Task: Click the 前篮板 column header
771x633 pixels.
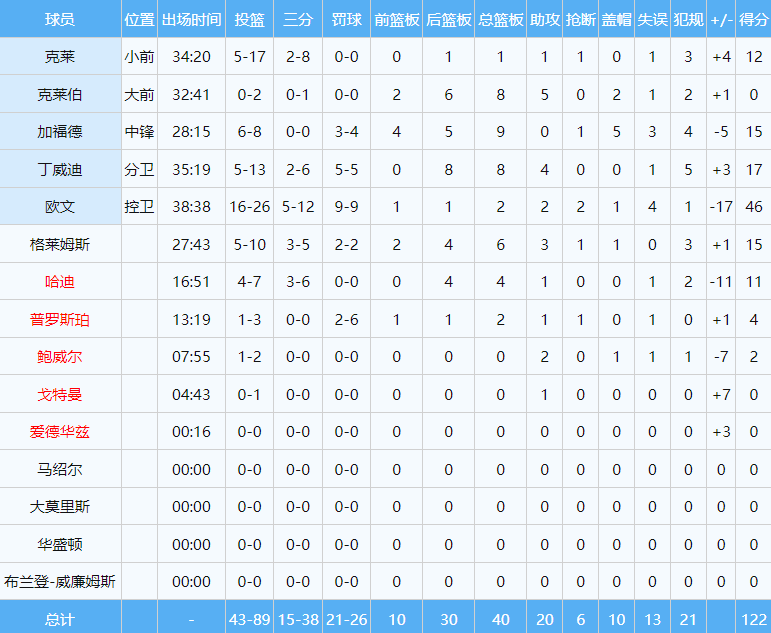Action: [397, 20]
